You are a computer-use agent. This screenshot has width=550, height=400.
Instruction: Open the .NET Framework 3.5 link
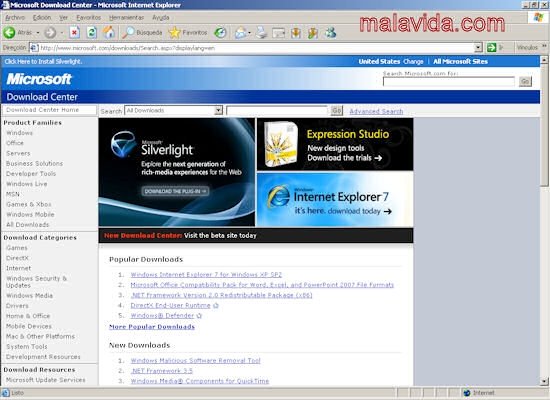tap(162, 371)
